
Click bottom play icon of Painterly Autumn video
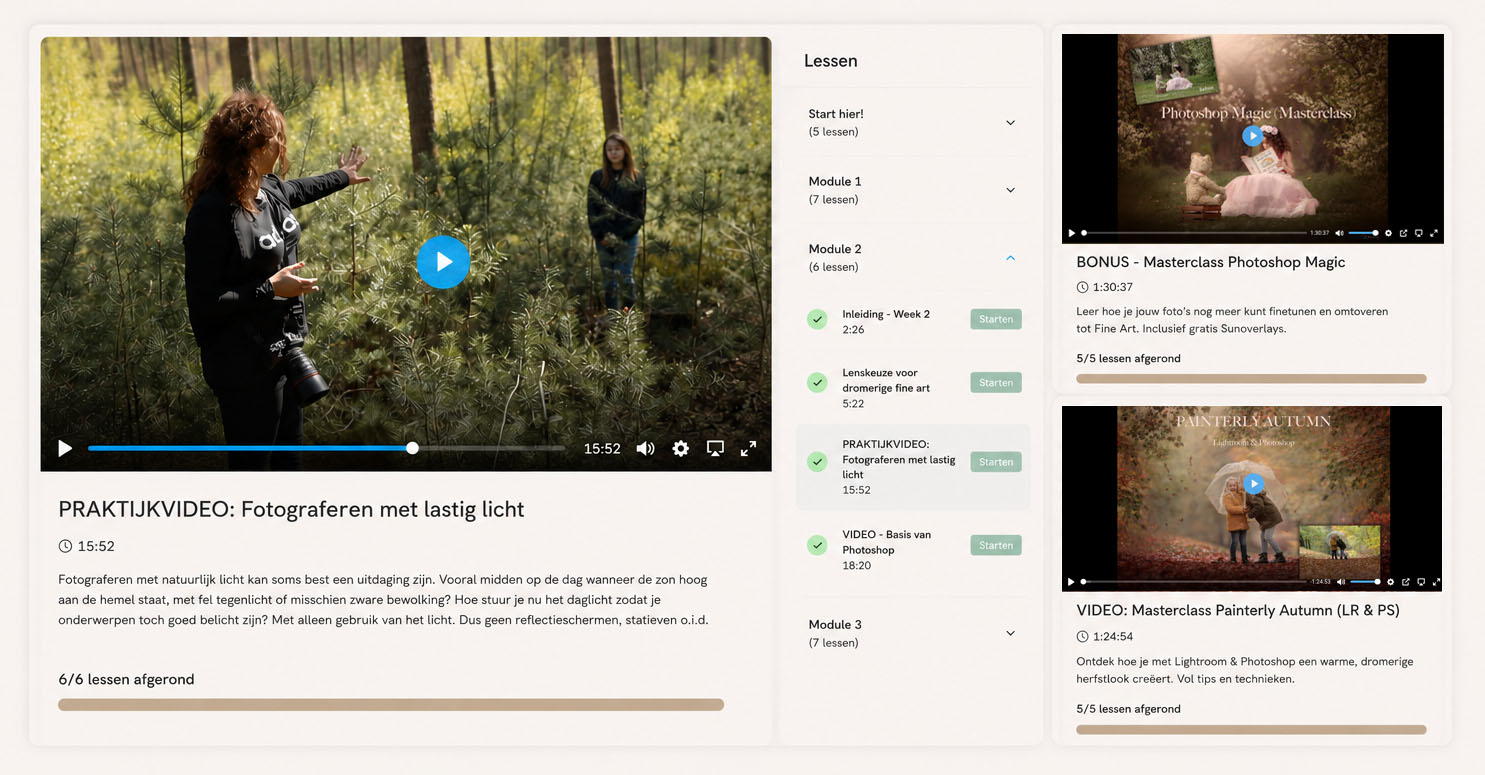point(1072,581)
